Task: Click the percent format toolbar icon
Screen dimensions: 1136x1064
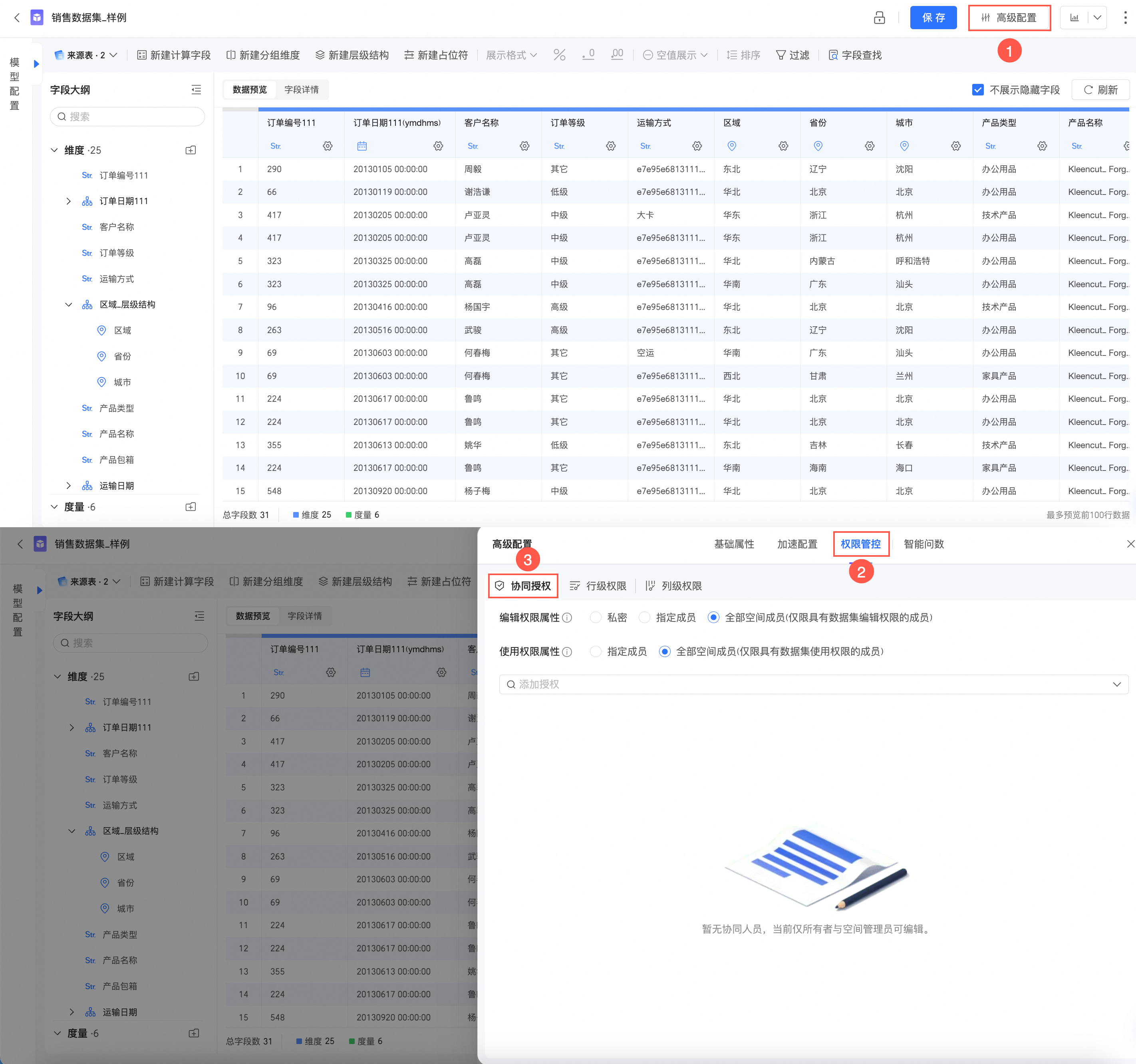Action: (x=559, y=55)
